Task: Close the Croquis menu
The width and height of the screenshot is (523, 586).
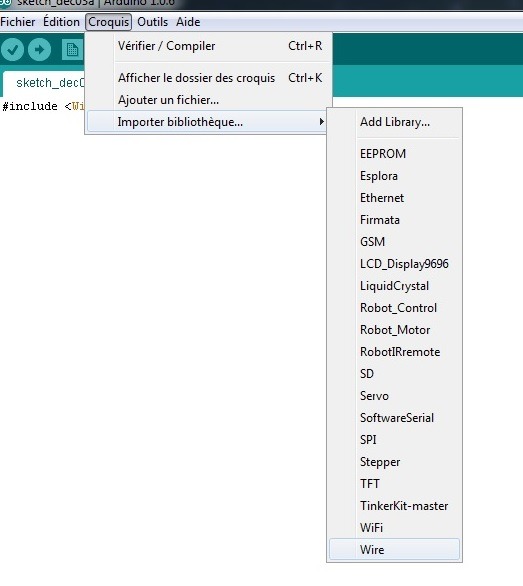Action: tap(108, 22)
